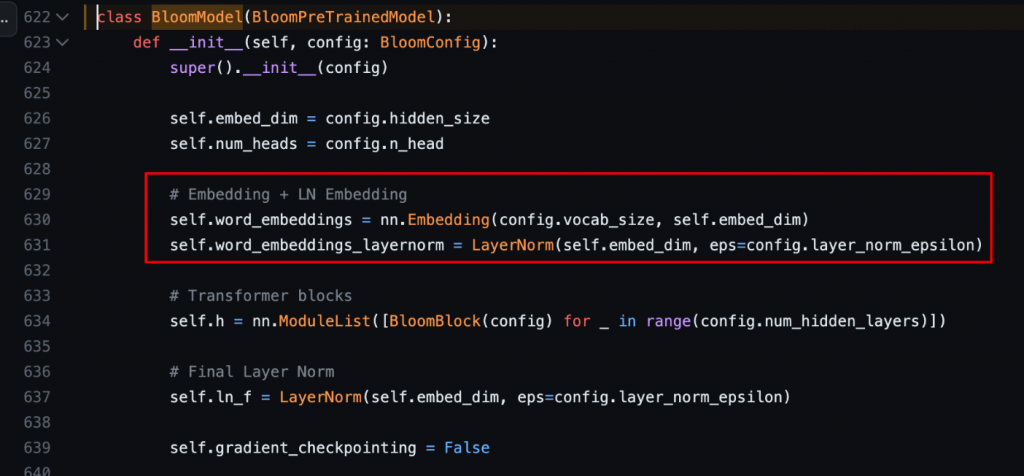Click nn.Embedding call on line 630
Viewport: 1024px width, 476px height.
[x=434, y=220]
